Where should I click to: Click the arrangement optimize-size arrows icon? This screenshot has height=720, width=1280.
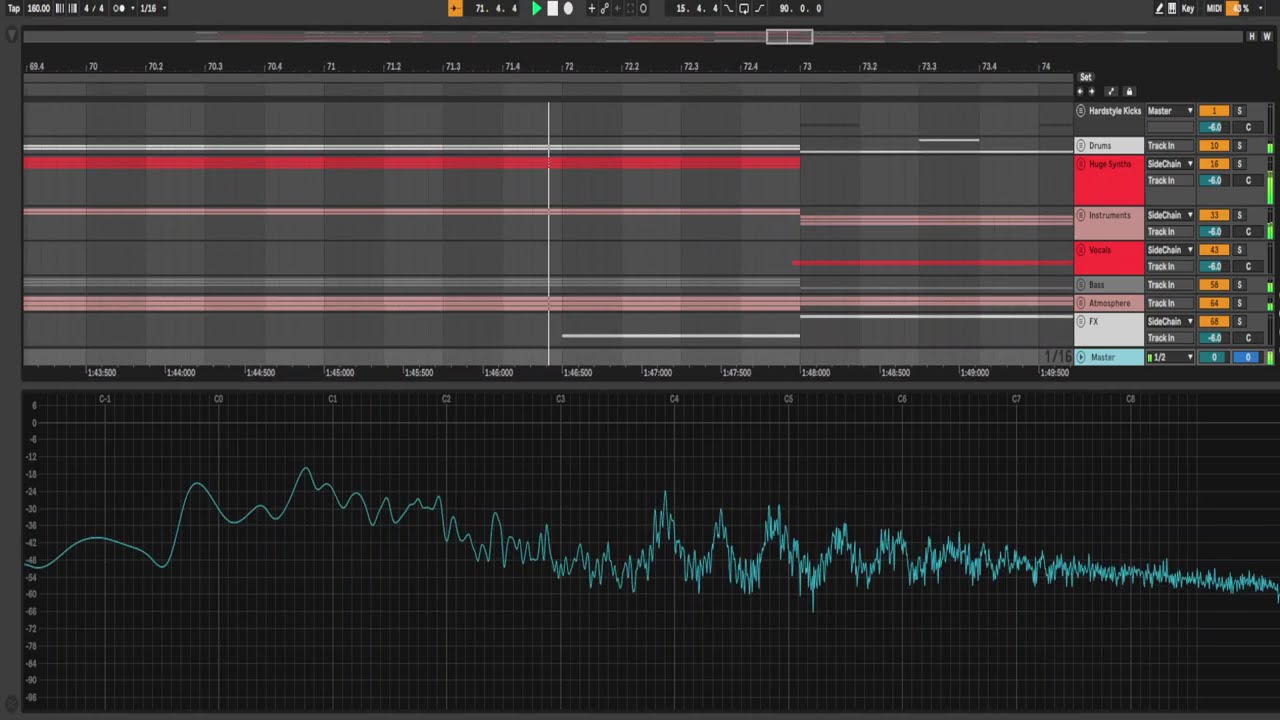tap(1111, 91)
